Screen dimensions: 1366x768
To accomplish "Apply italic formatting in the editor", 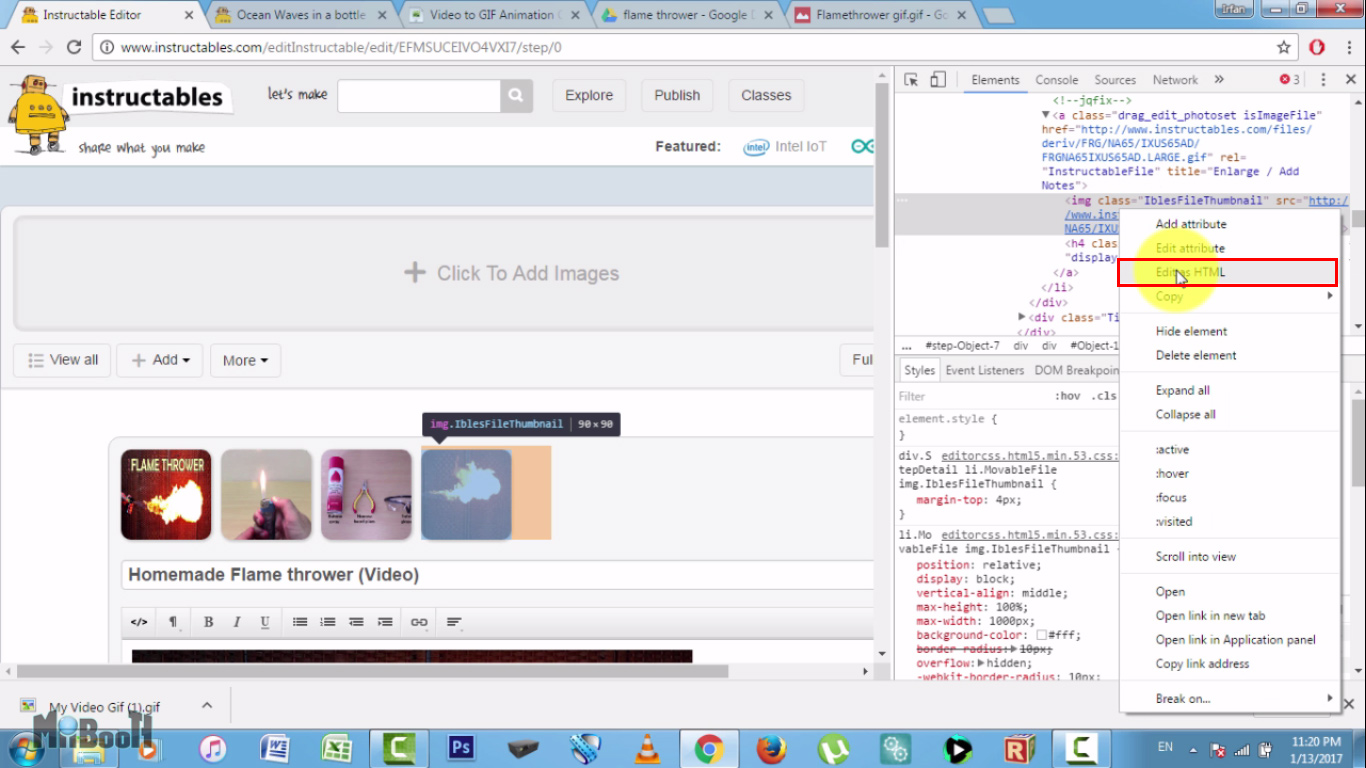I will click(x=237, y=622).
